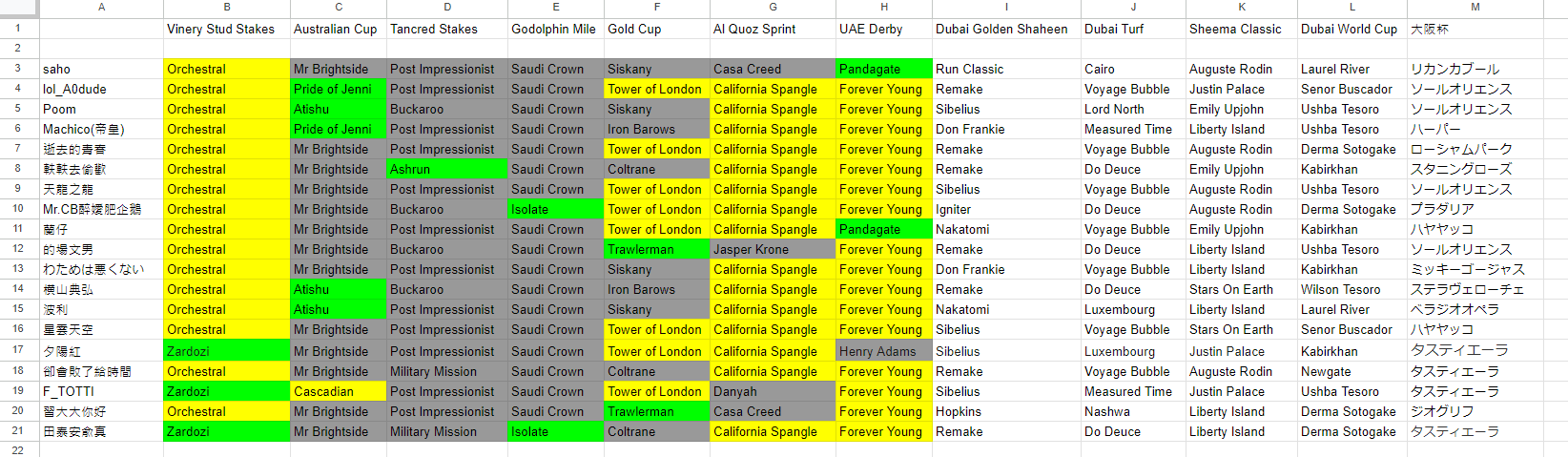Select the green Ashrun cell
The image size is (1568, 457).
tap(446, 169)
